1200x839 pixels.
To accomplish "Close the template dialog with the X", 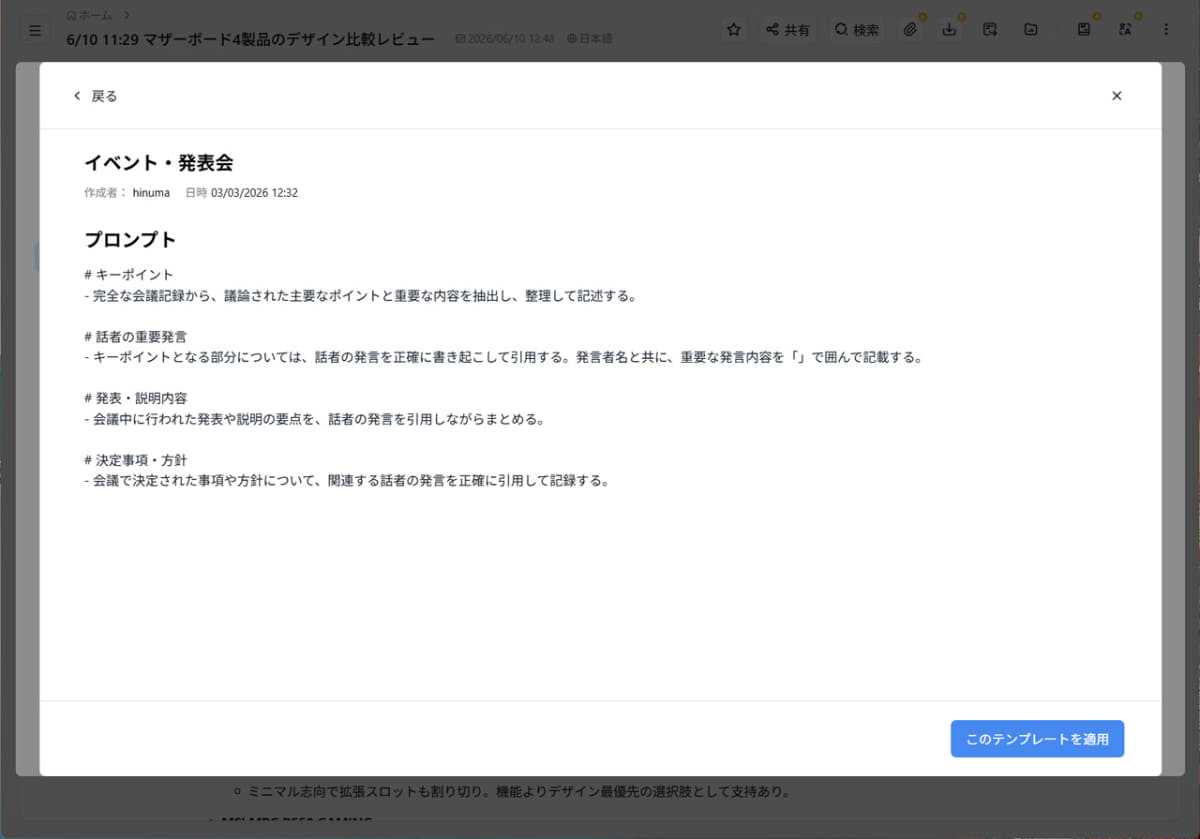I will (1117, 96).
